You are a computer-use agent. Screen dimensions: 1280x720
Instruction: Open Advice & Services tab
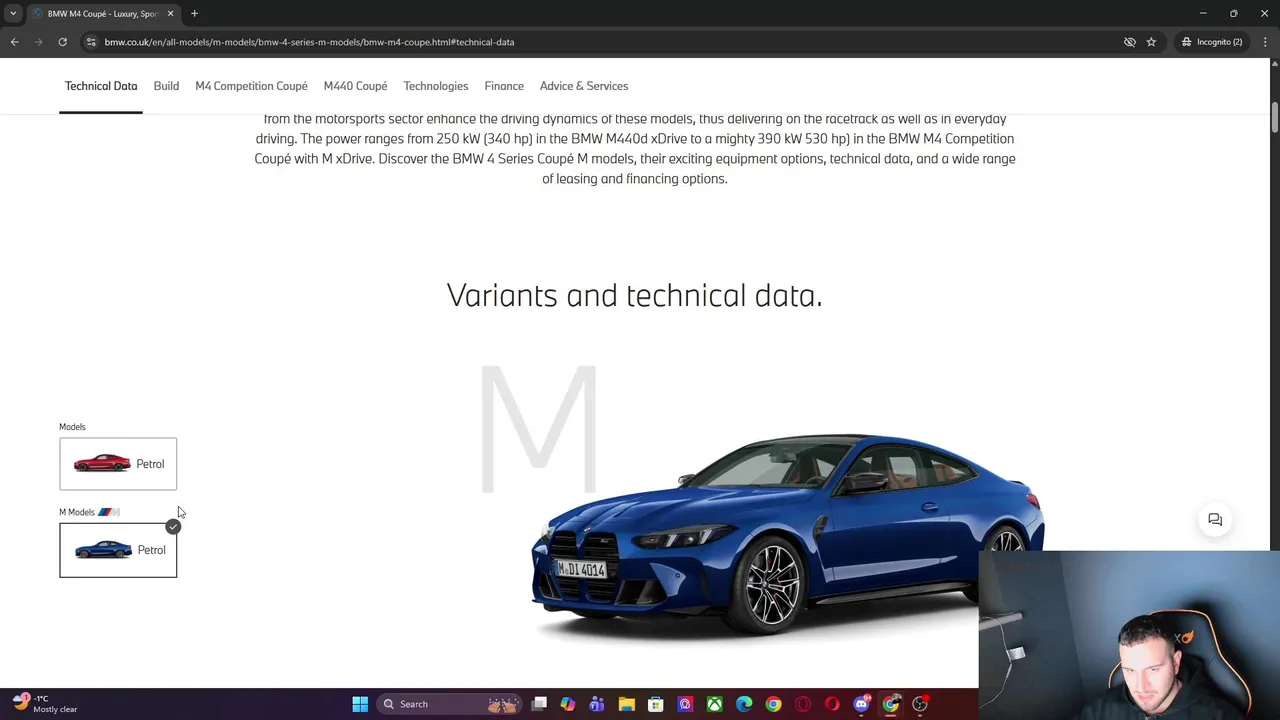click(584, 86)
